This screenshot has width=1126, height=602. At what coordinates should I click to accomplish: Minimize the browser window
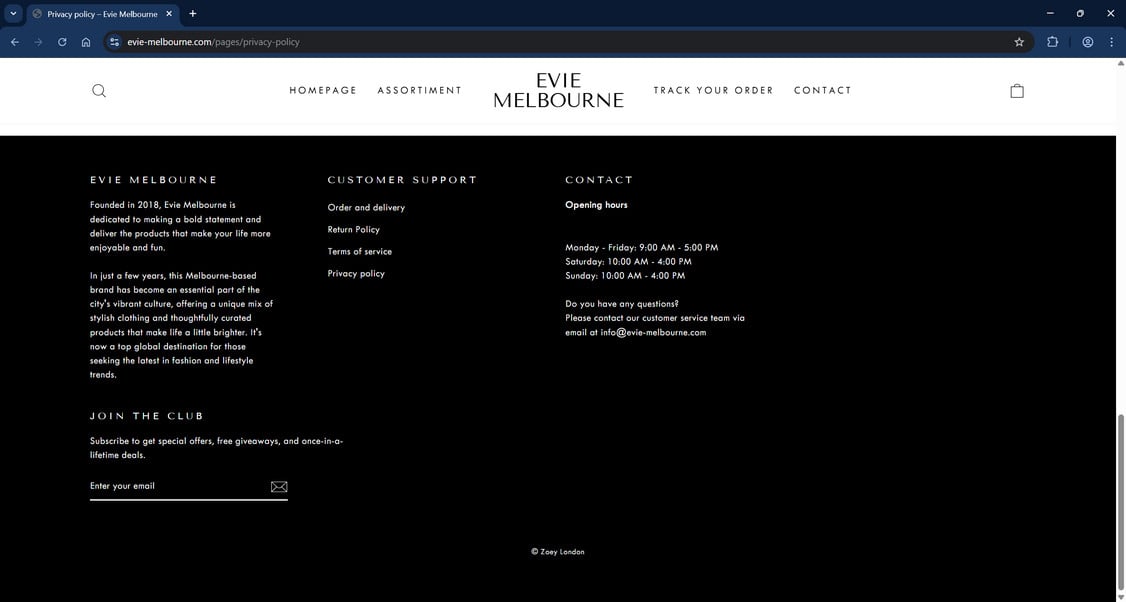[x=1050, y=13]
